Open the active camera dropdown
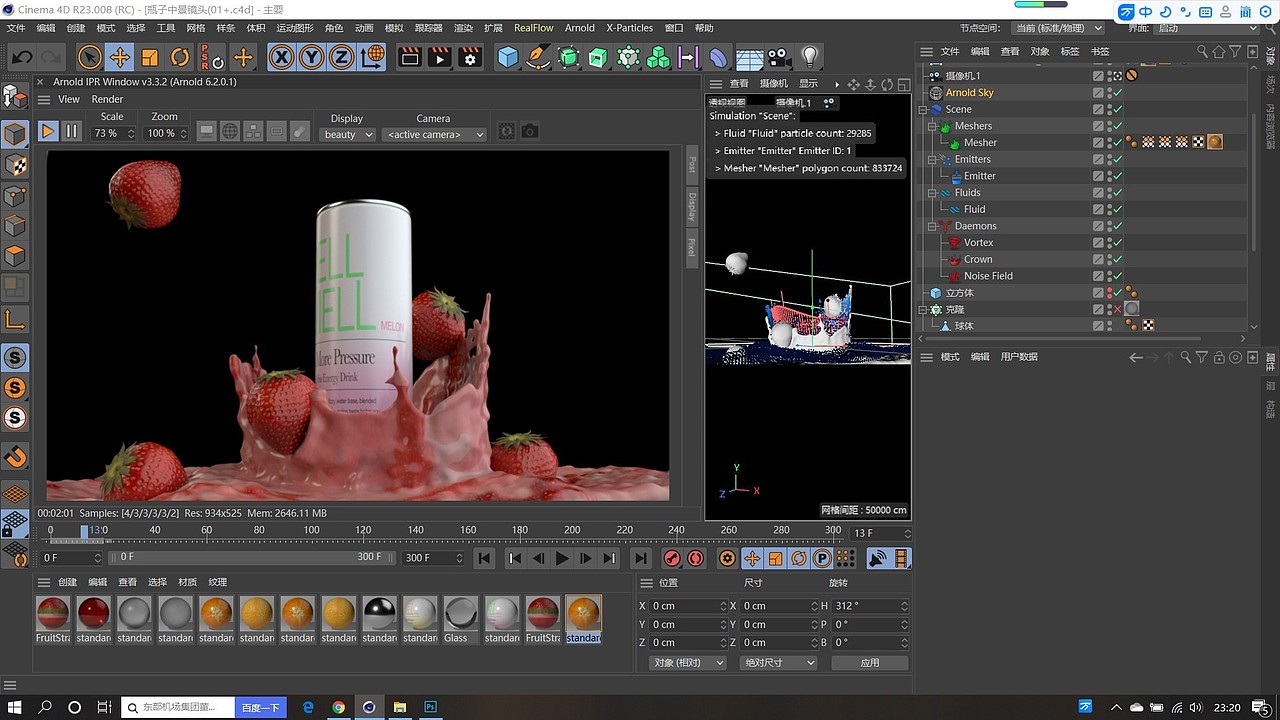Viewport: 1280px width, 720px height. coord(435,134)
